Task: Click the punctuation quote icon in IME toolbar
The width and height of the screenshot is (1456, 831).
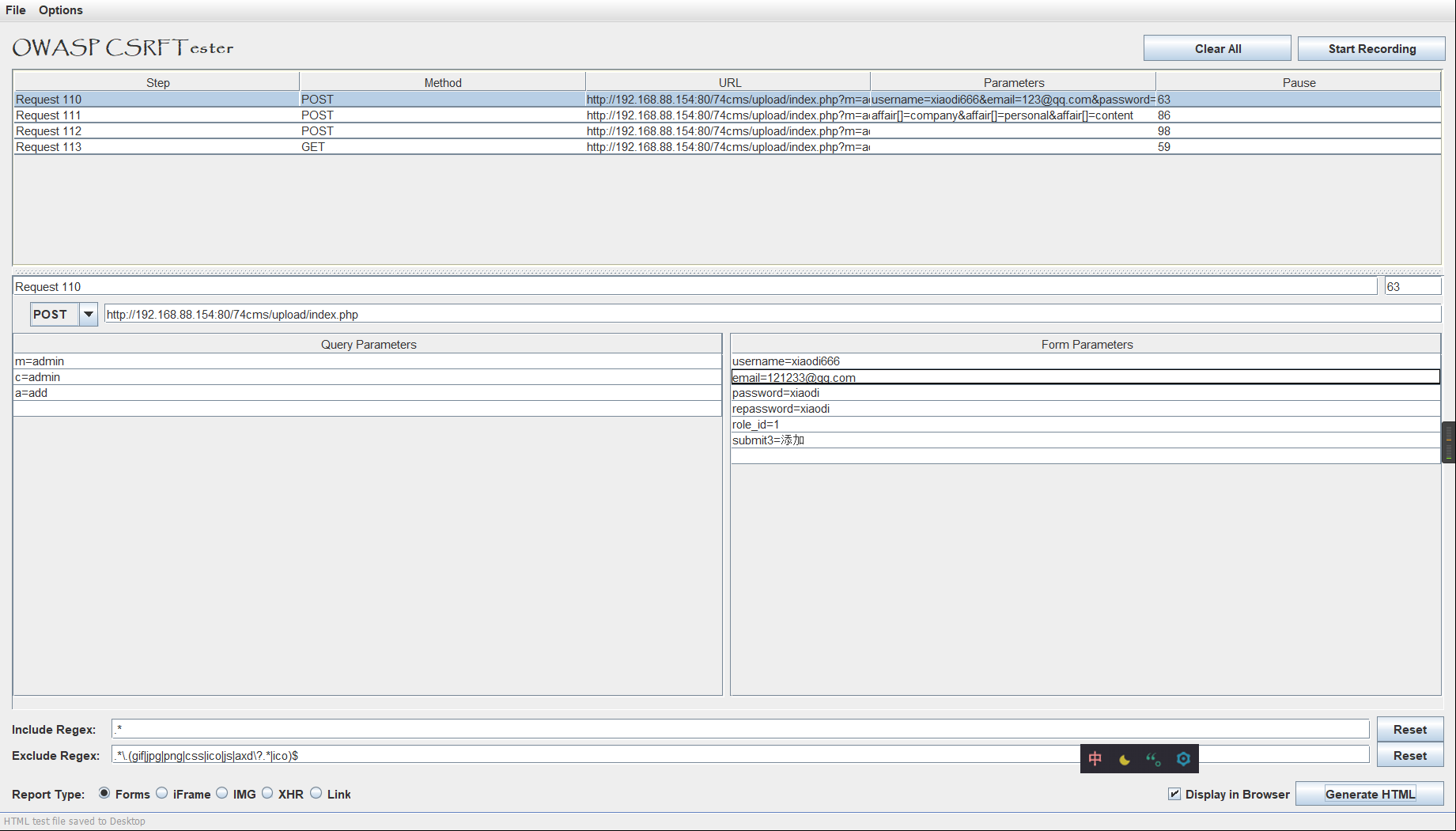Action: point(1153,760)
